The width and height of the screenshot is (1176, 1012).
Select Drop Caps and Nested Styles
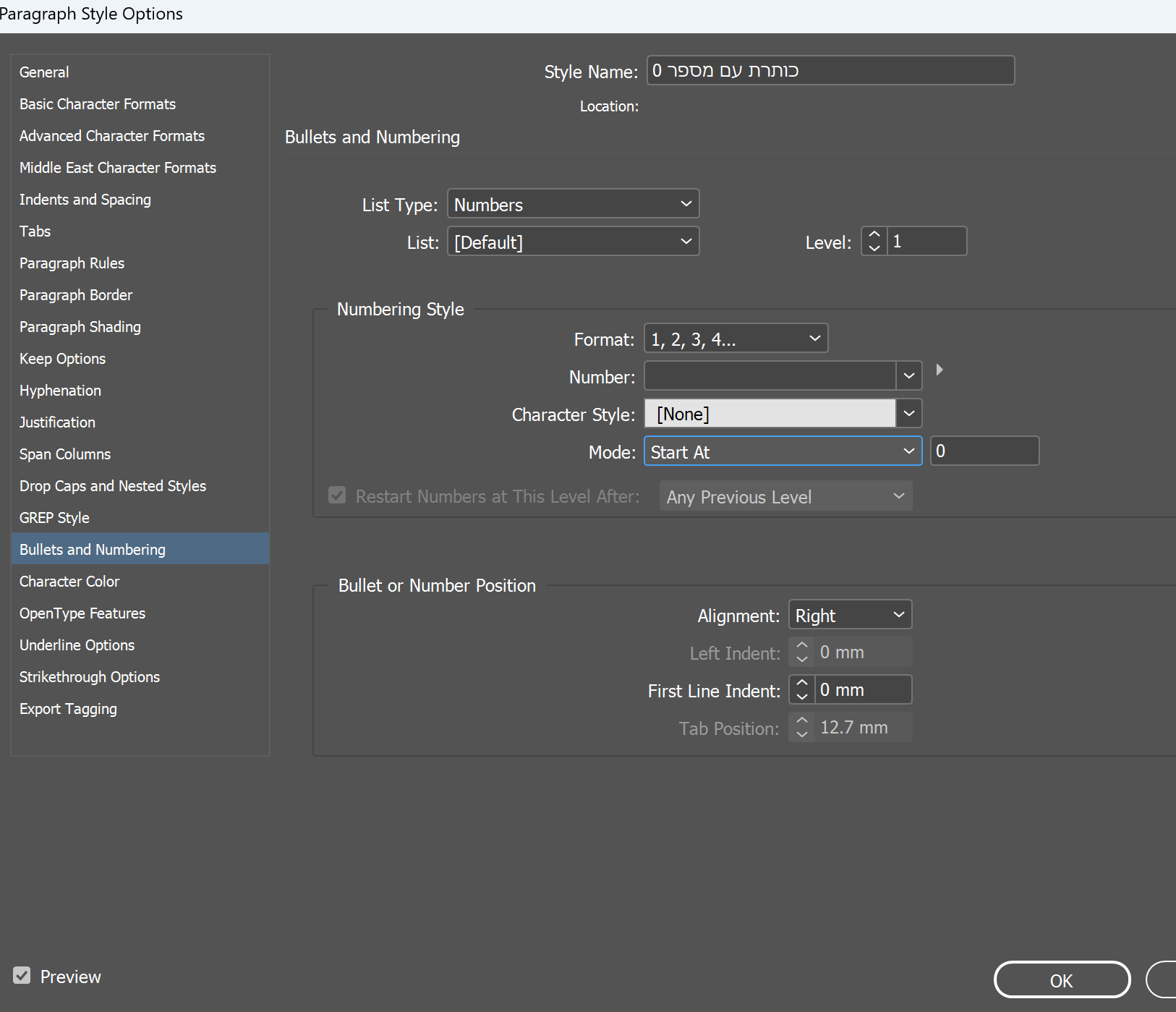[x=113, y=486]
